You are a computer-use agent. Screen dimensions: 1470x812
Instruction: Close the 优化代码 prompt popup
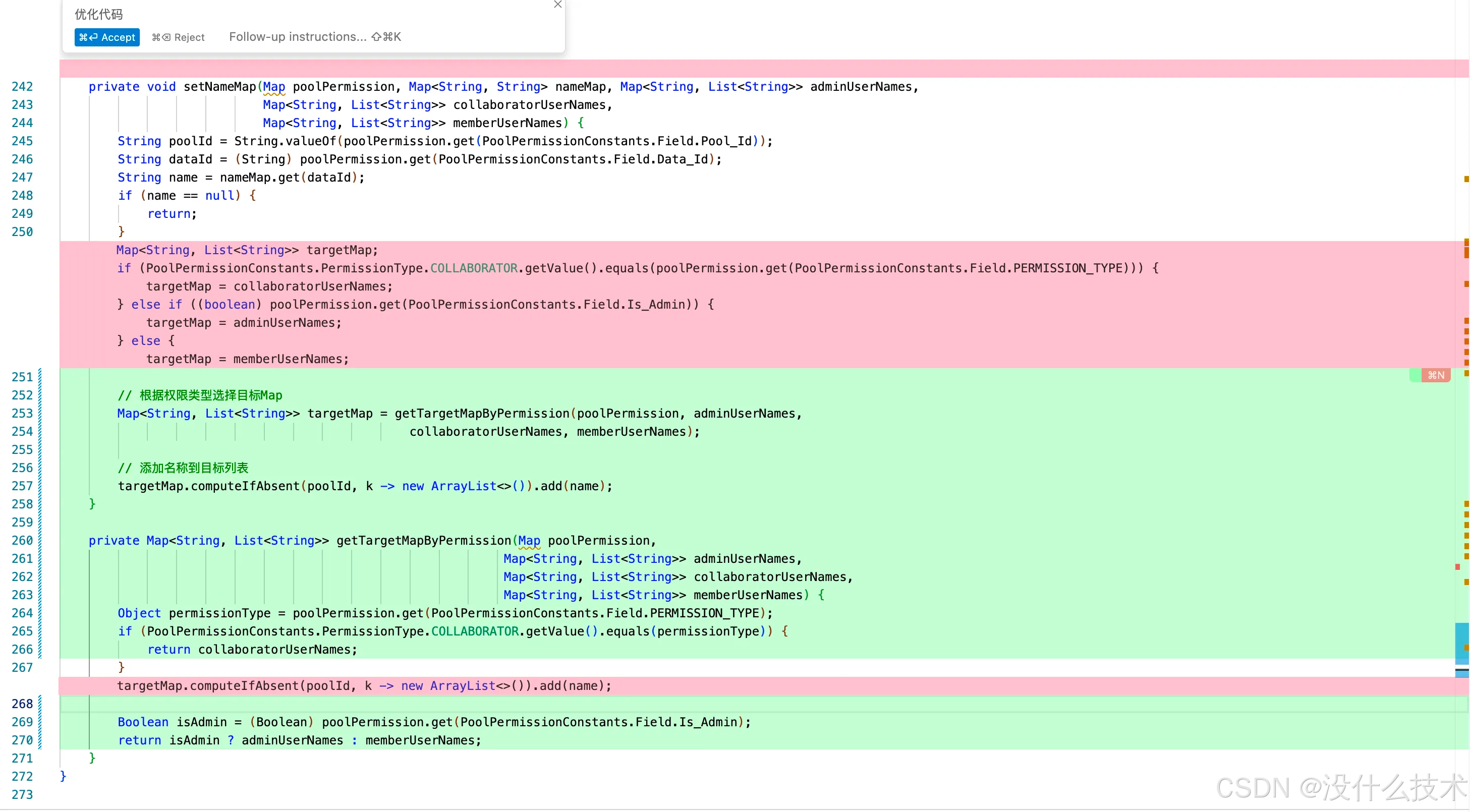557,5
